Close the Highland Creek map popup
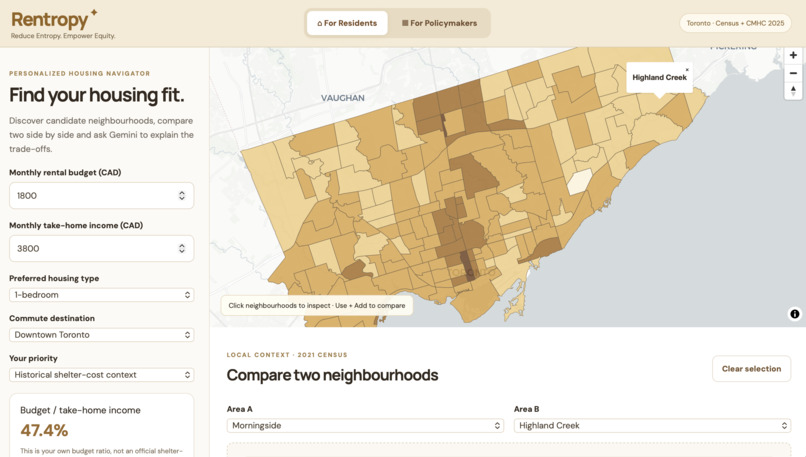 [x=687, y=69]
